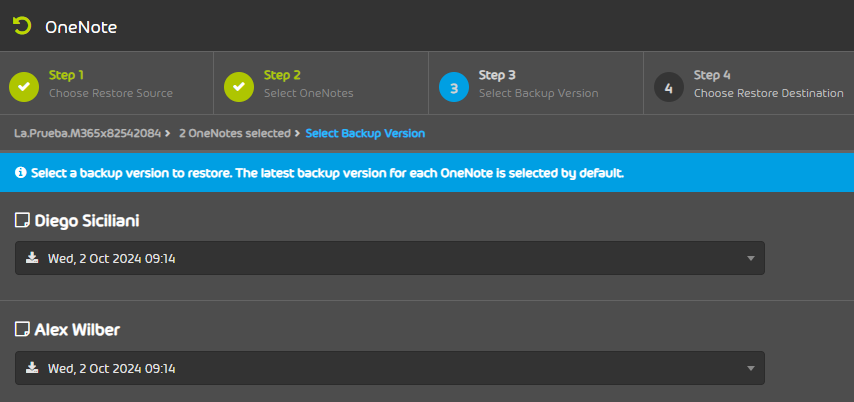Click the Step 2 green checkmark icon
This screenshot has width=854, height=402.
[239, 87]
